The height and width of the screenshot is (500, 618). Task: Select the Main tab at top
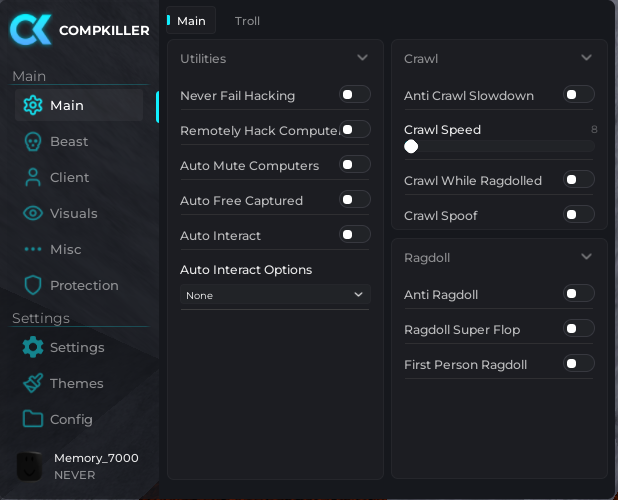(191, 21)
